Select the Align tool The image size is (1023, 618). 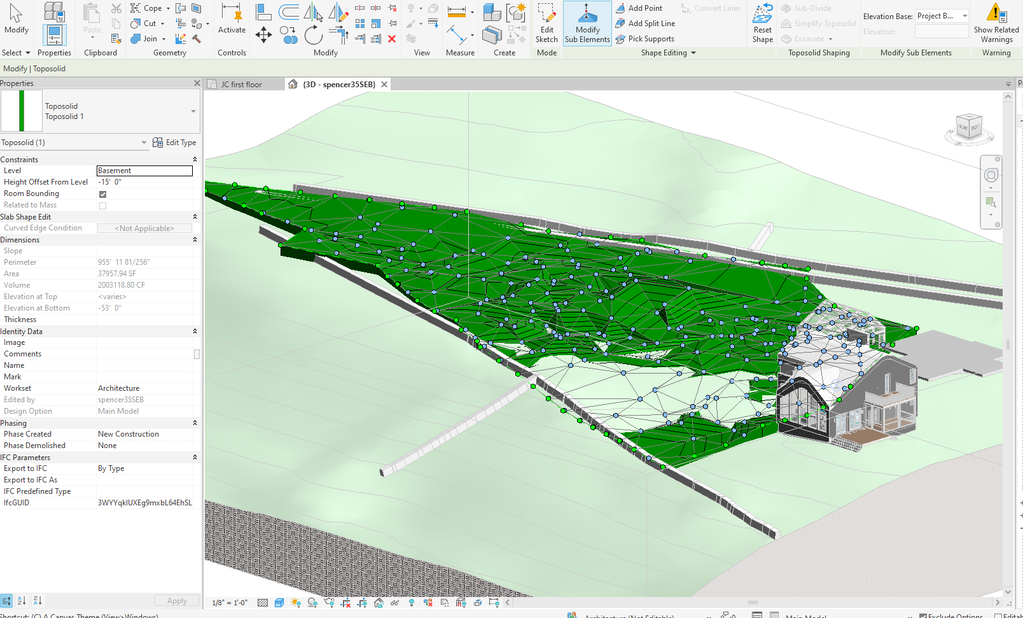point(264,12)
